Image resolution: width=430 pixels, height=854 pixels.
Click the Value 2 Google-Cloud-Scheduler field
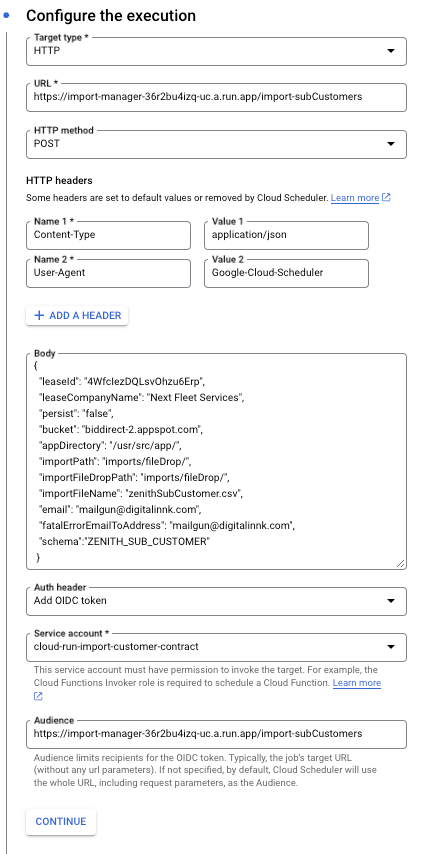286,273
